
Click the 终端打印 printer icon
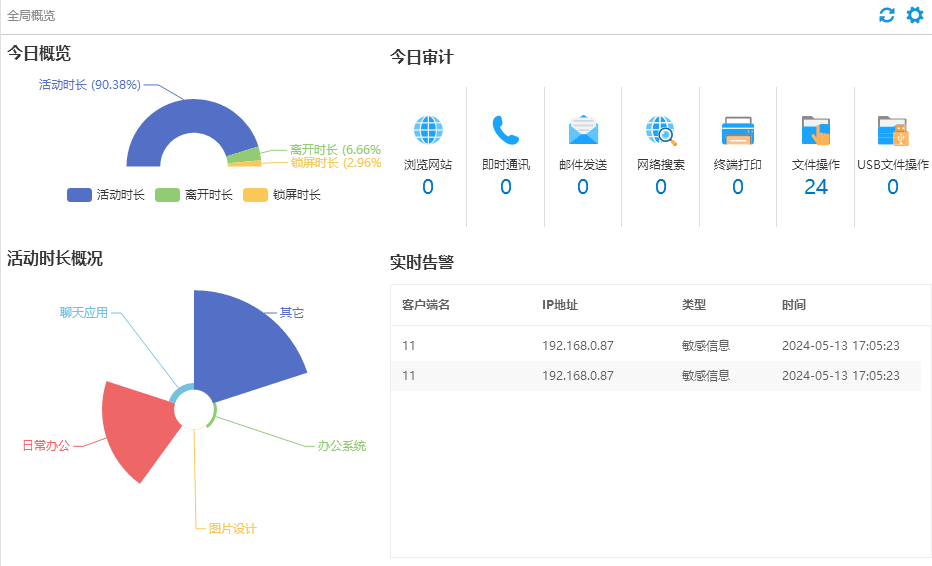click(738, 130)
